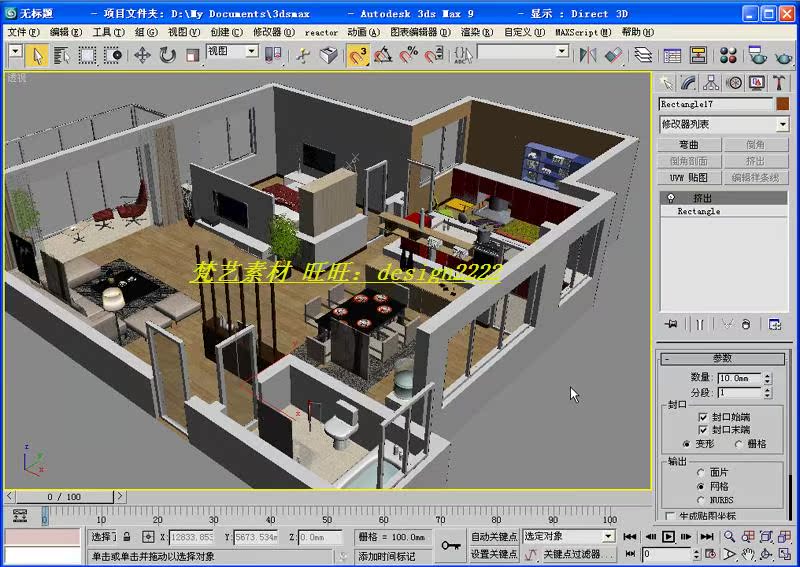The height and width of the screenshot is (567, 800).
Task: Open Configure Modifier Sets icon
Action: click(x=774, y=324)
